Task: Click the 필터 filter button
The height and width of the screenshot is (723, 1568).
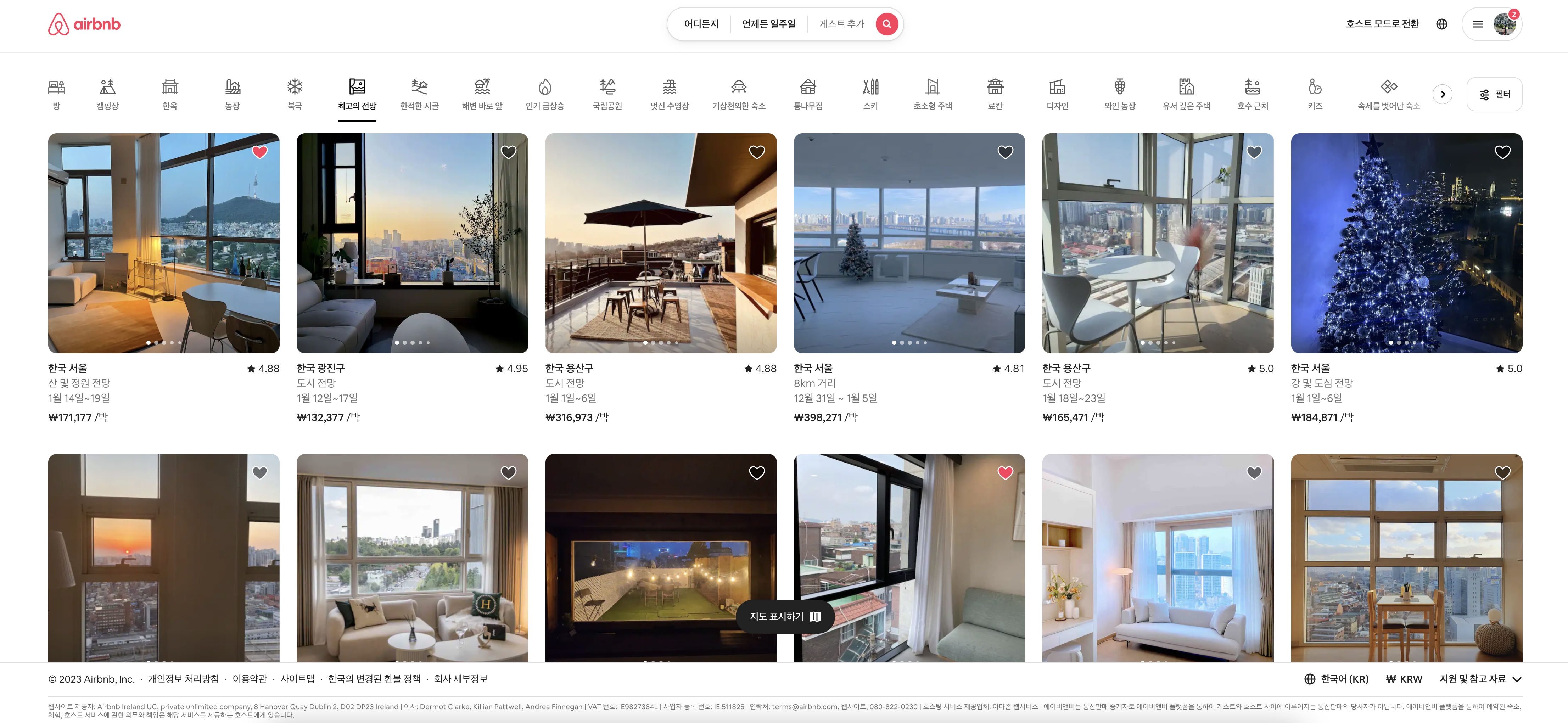Action: 1494,94
